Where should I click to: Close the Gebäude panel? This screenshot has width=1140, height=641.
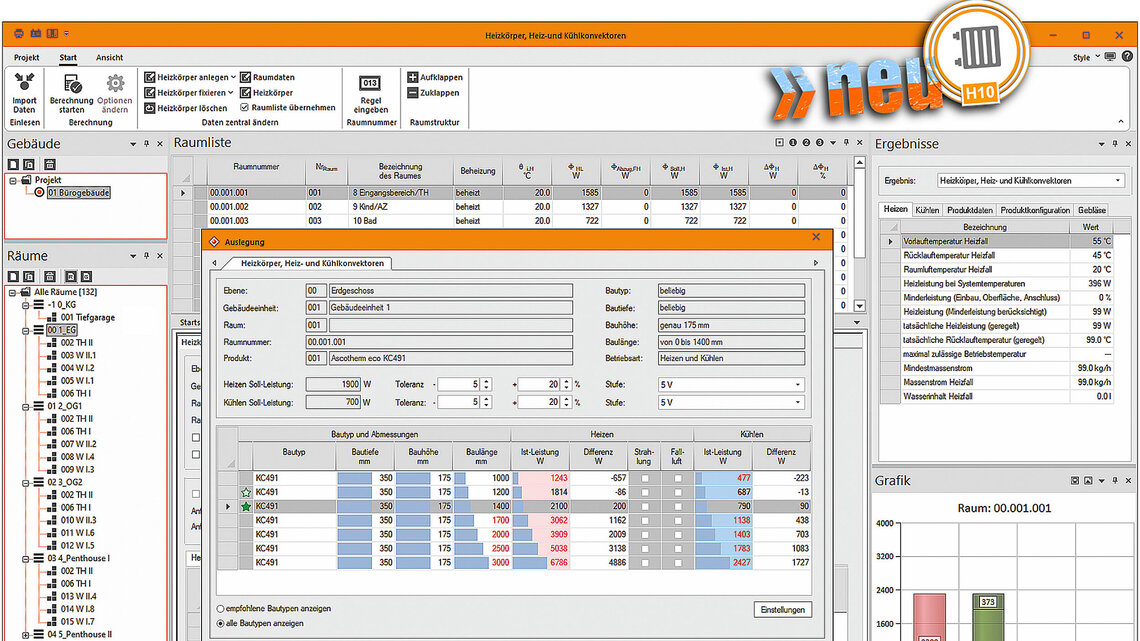tap(160, 144)
